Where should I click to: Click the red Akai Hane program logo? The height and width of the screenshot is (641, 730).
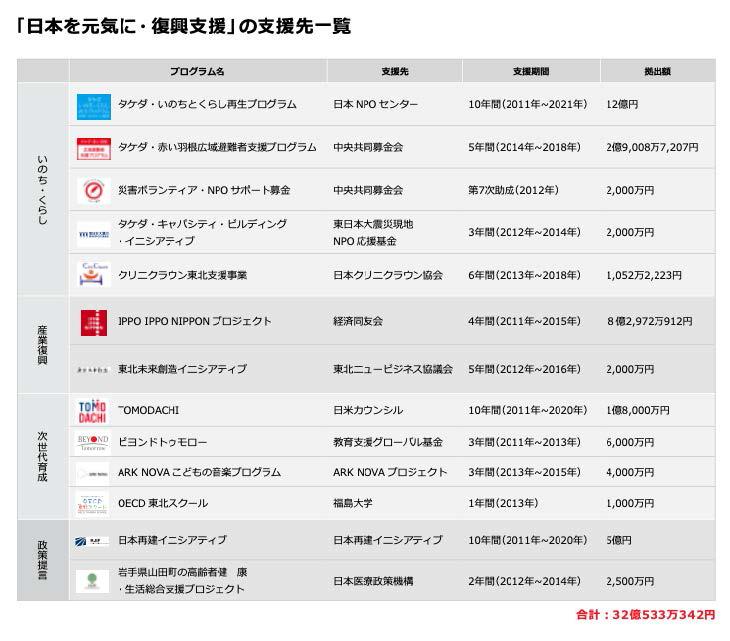pyautogui.click(x=94, y=149)
